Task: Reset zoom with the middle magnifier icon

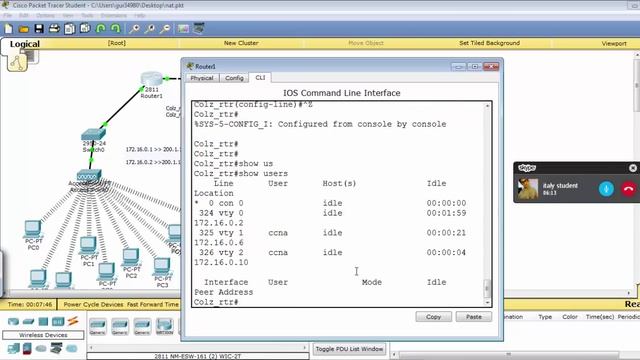Action: click(x=150, y=29)
